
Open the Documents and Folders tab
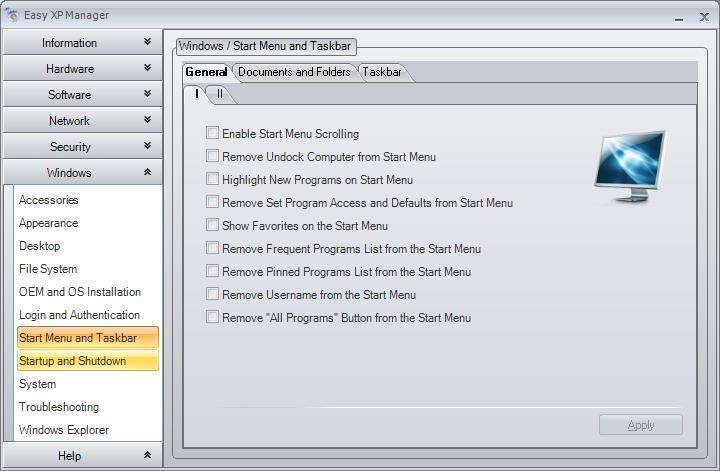tap(294, 72)
